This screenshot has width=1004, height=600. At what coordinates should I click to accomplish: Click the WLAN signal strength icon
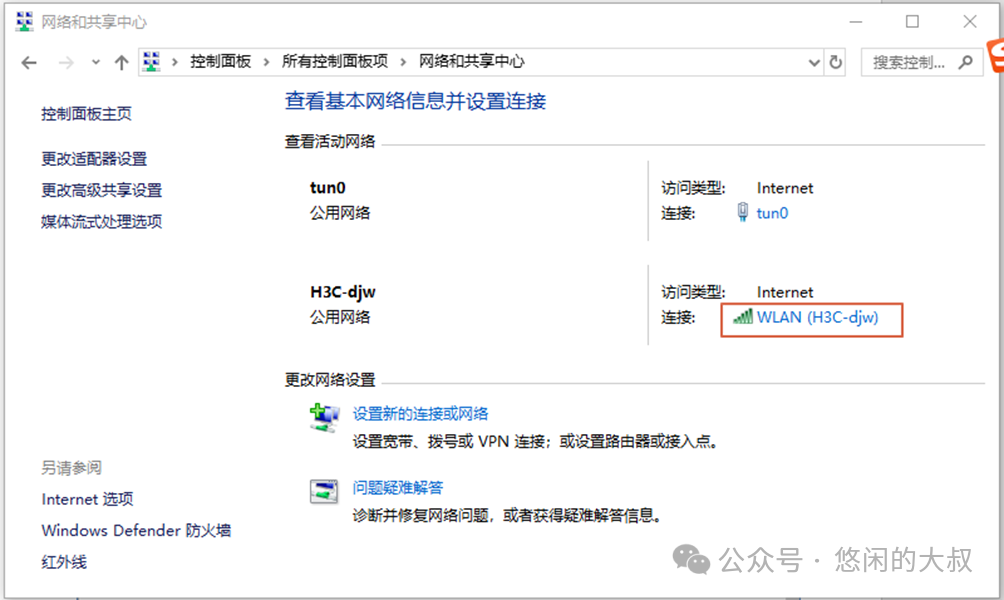[743, 316]
